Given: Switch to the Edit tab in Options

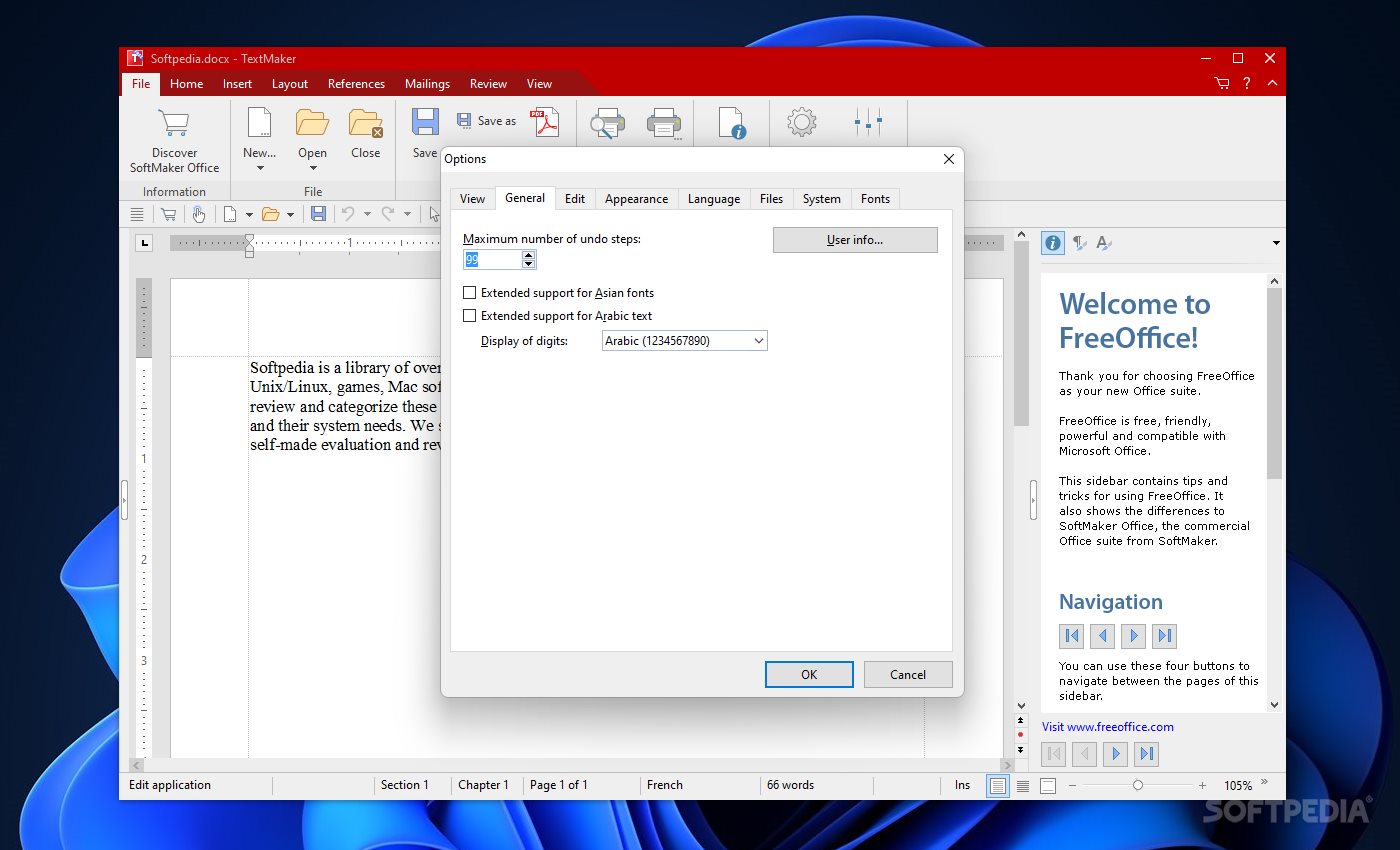Looking at the screenshot, I should coord(575,199).
